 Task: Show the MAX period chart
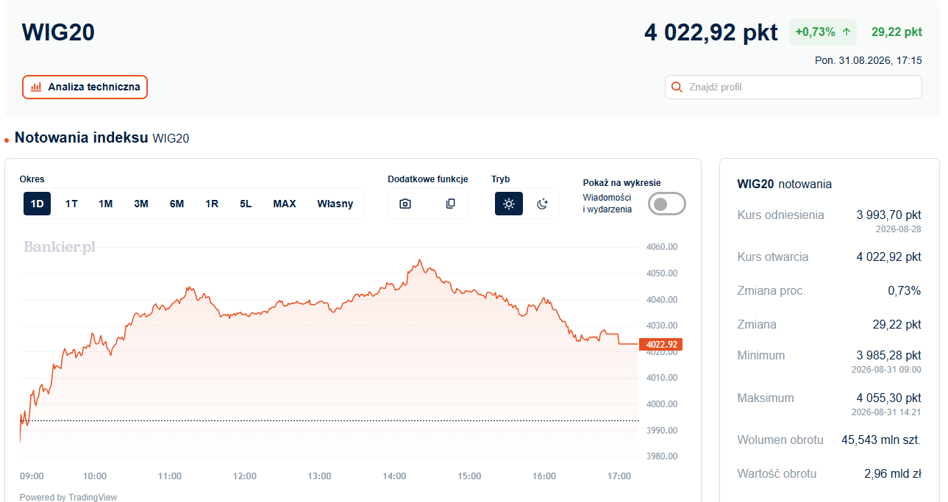tap(285, 204)
